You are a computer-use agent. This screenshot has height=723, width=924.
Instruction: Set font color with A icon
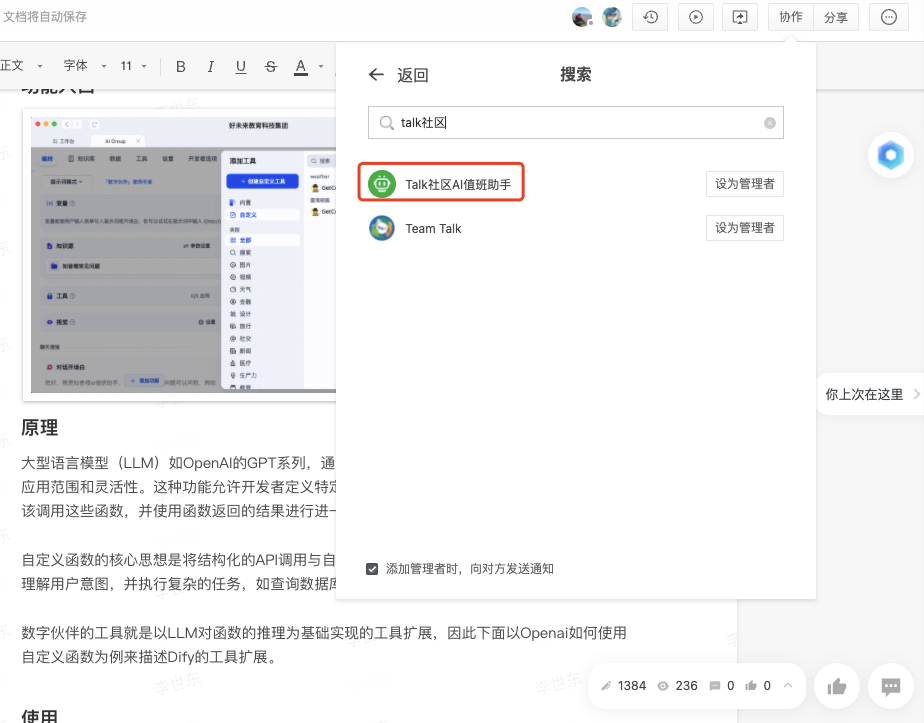(x=301, y=67)
